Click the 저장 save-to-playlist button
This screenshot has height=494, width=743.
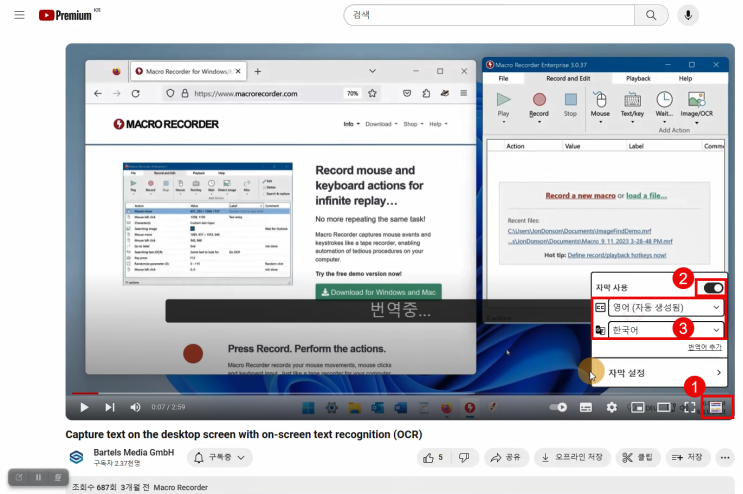(687, 458)
